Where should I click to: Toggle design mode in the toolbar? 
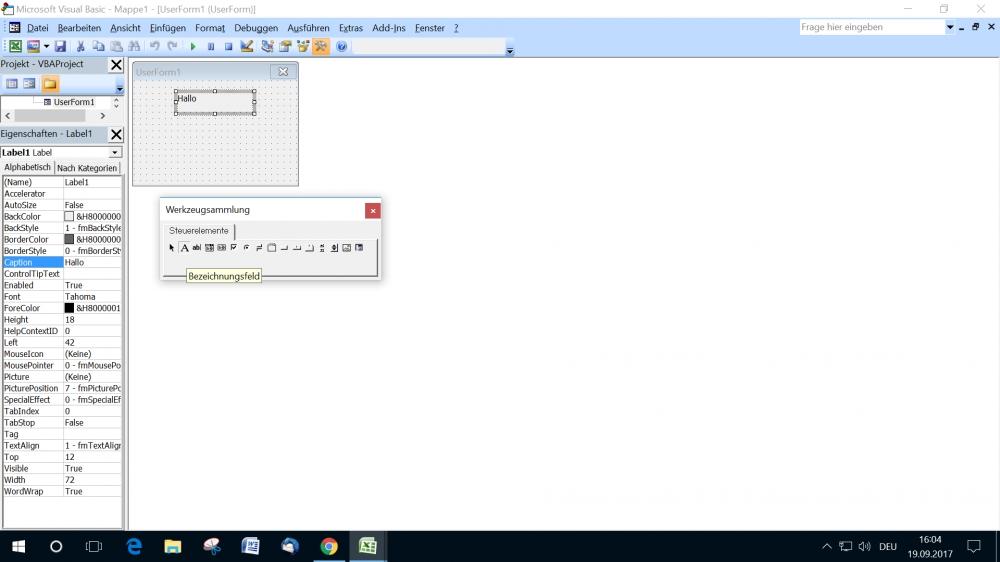click(247, 47)
